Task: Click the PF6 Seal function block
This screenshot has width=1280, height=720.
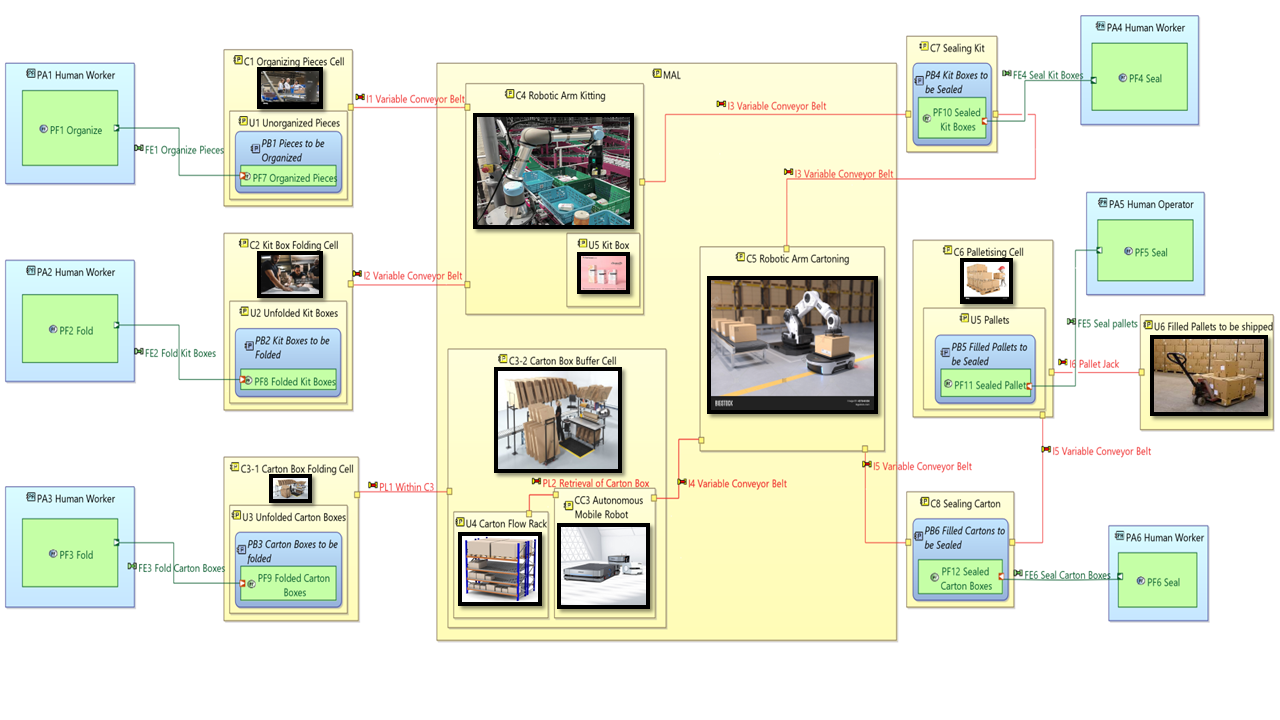Action: tap(1157, 581)
